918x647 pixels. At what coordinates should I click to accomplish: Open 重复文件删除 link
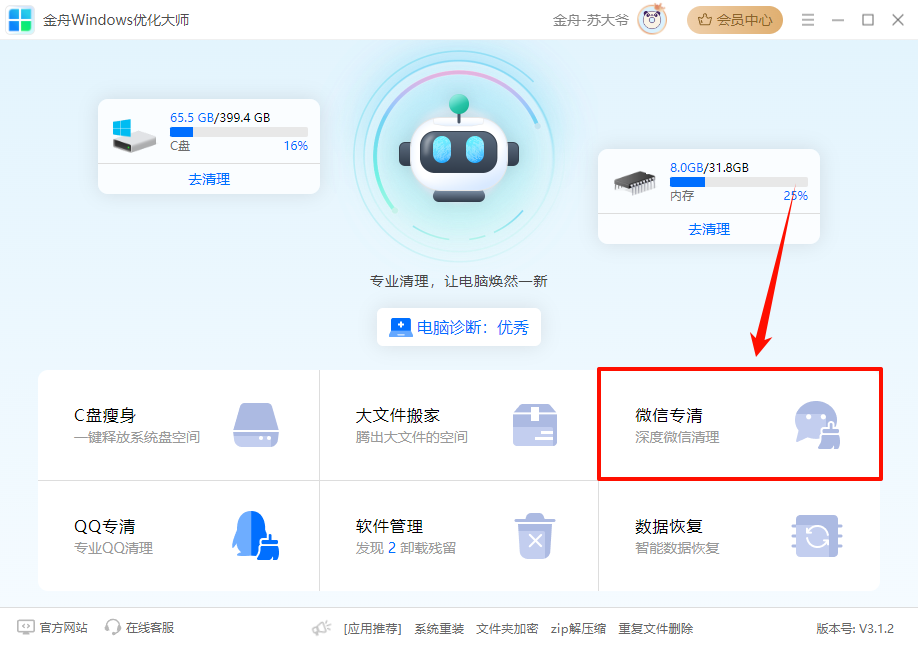click(656, 629)
